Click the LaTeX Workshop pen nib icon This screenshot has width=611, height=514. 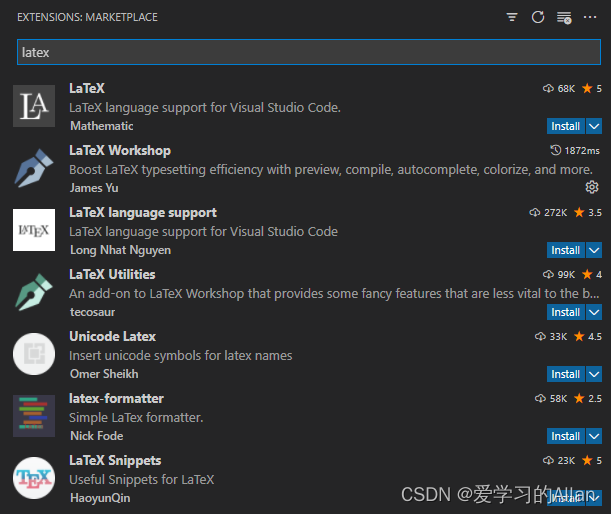(34, 168)
